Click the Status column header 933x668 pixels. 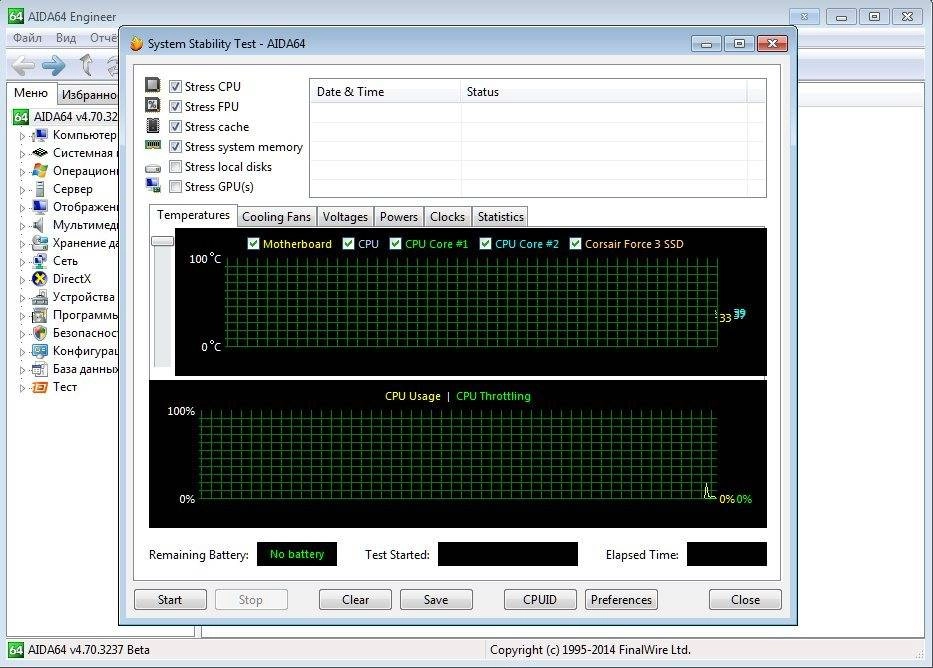click(603, 92)
